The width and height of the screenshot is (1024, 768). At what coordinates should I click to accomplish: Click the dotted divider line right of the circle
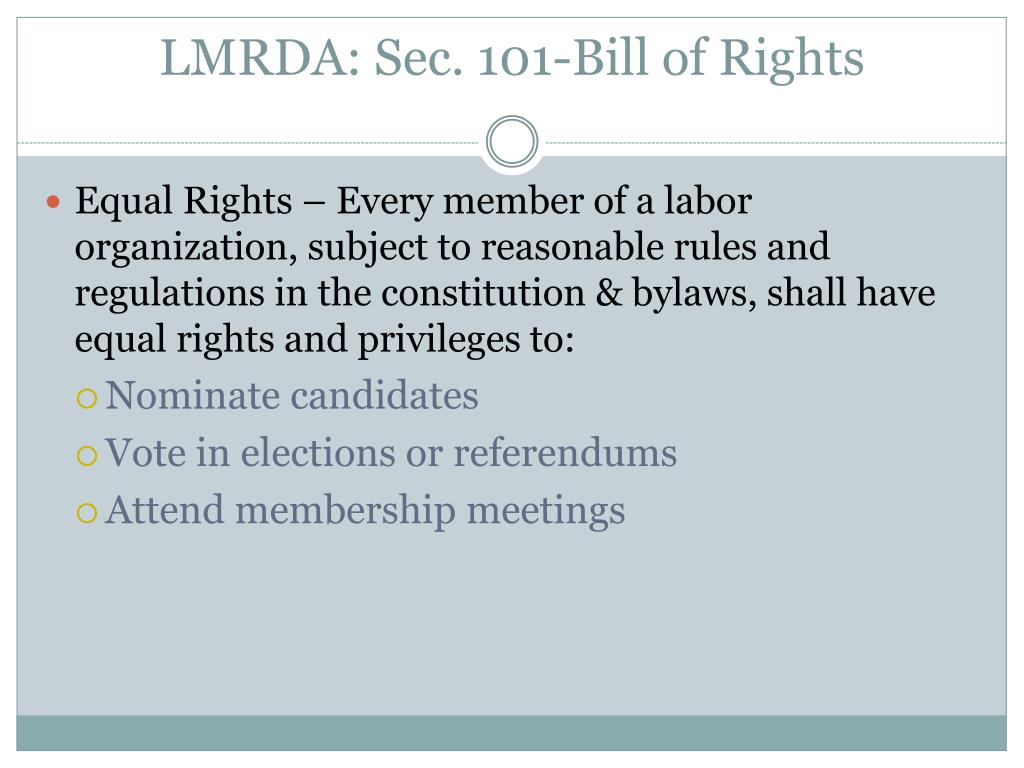775,142
